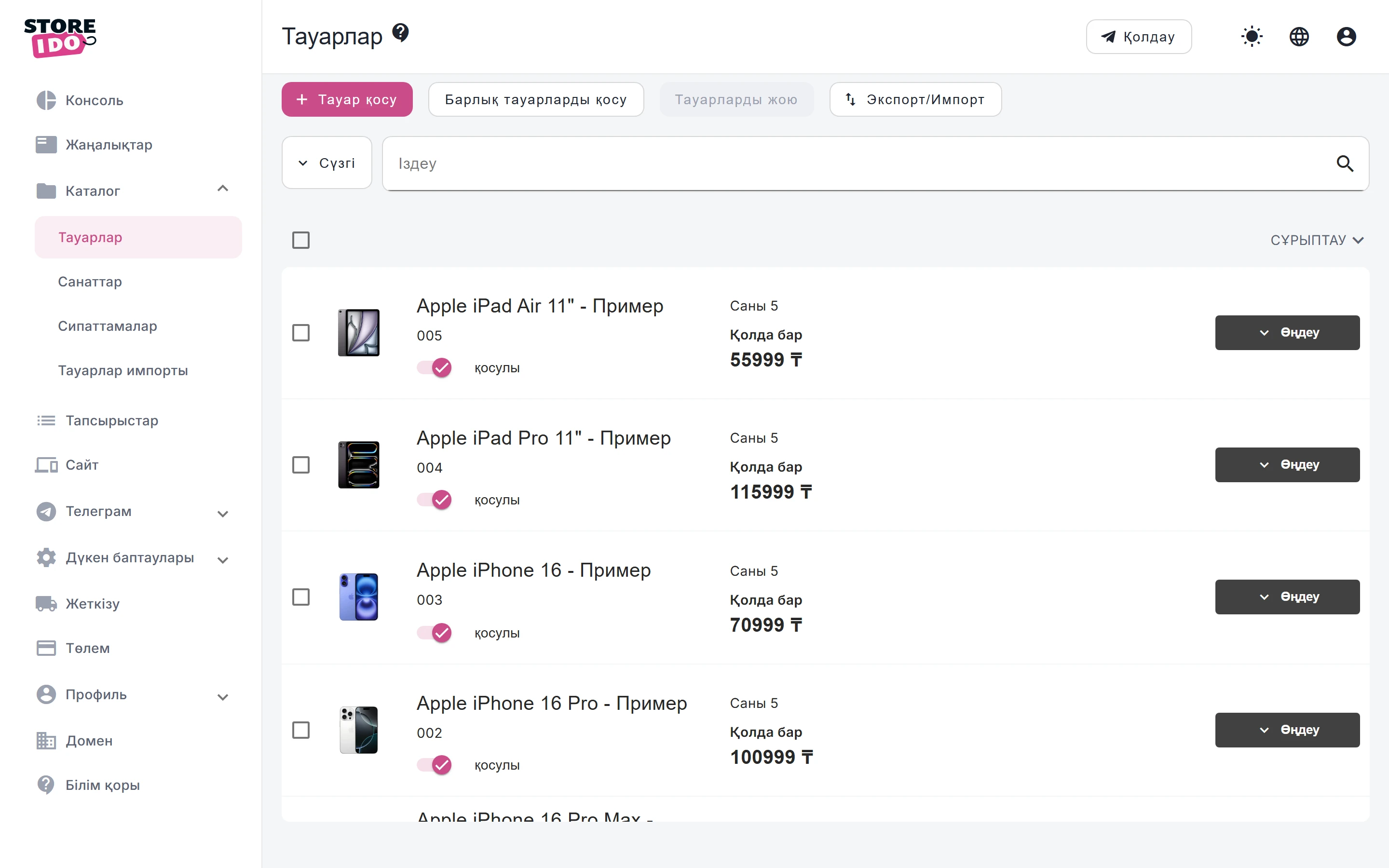Select the Apple iPhone 16 Pro checkbox
This screenshot has width=1389, height=868.
click(x=301, y=730)
